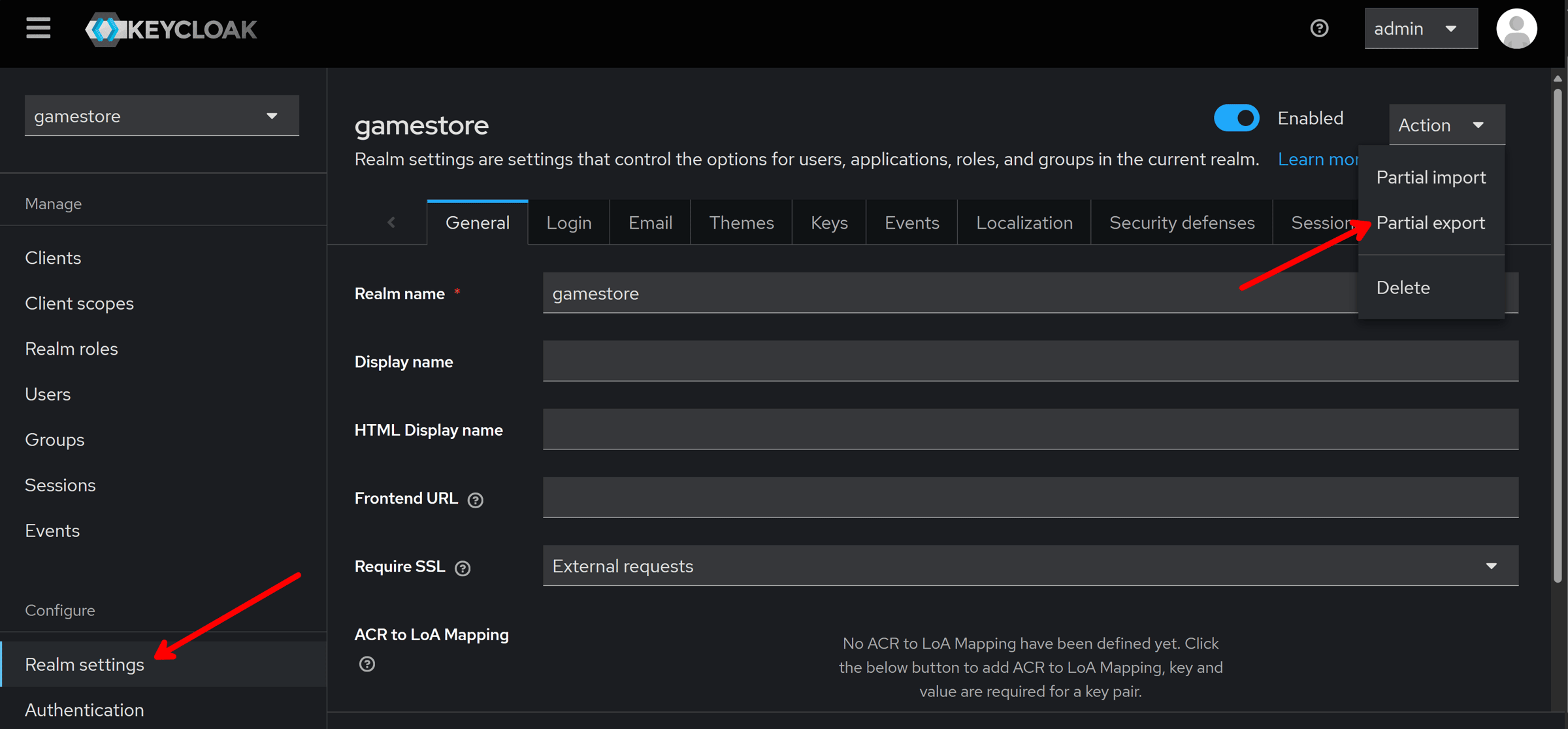Switch to the Localization tab
1568x729 pixels.
pyautogui.click(x=1024, y=223)
